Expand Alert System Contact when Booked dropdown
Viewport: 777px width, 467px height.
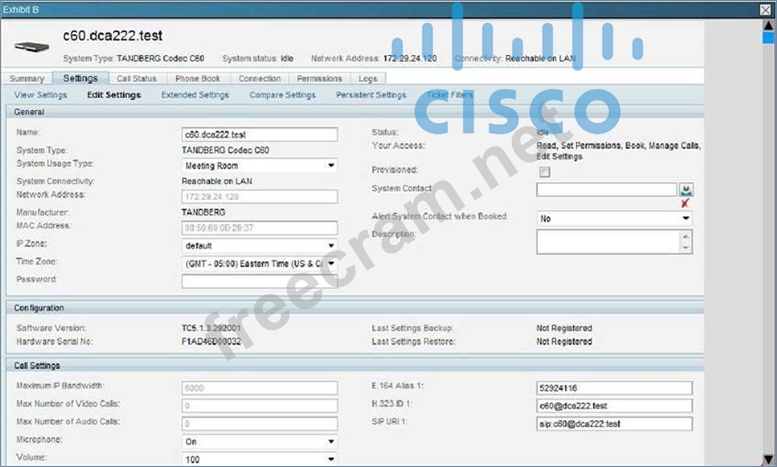coord(614,218)
